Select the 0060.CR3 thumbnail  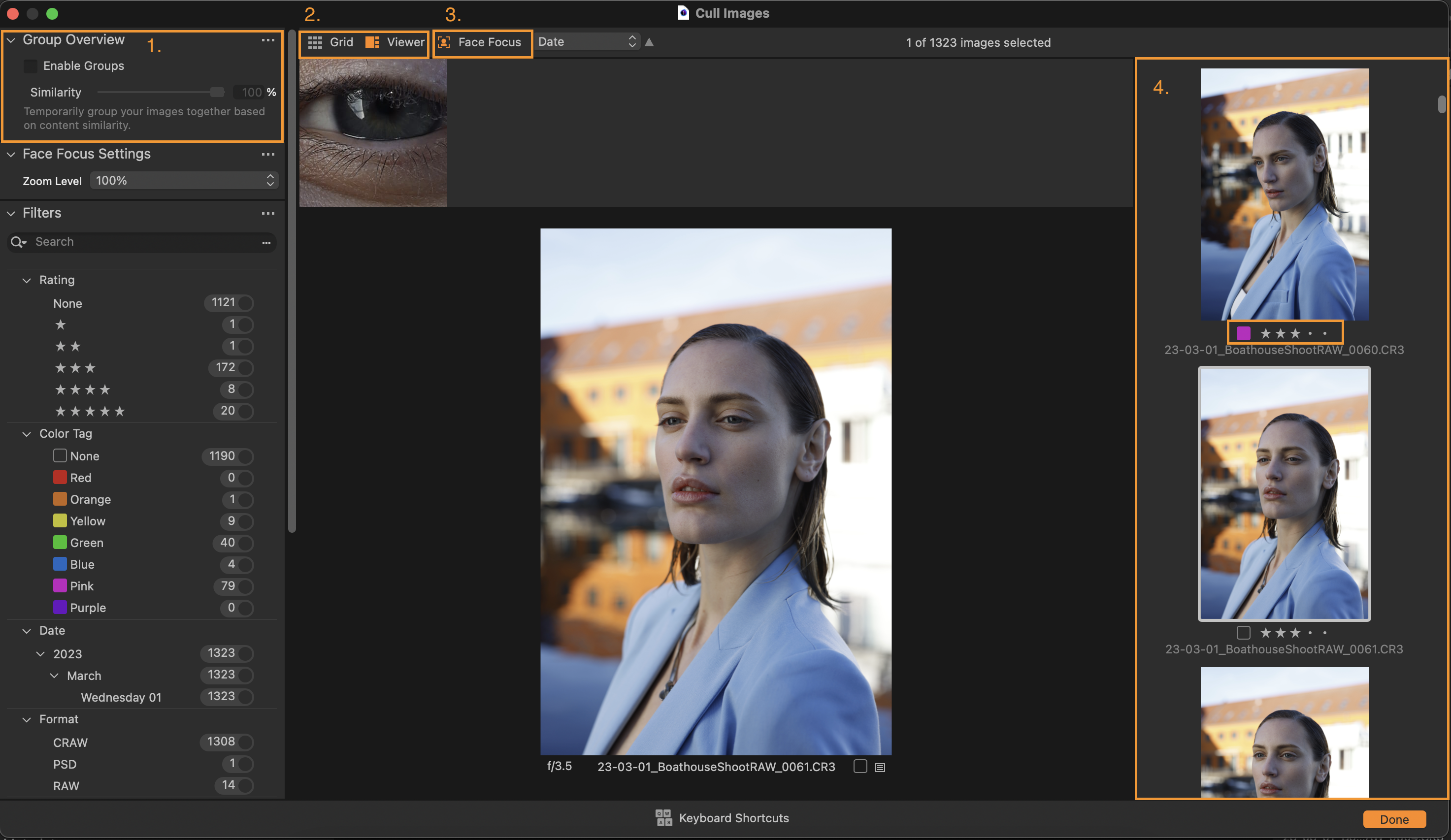[1284, 194]
